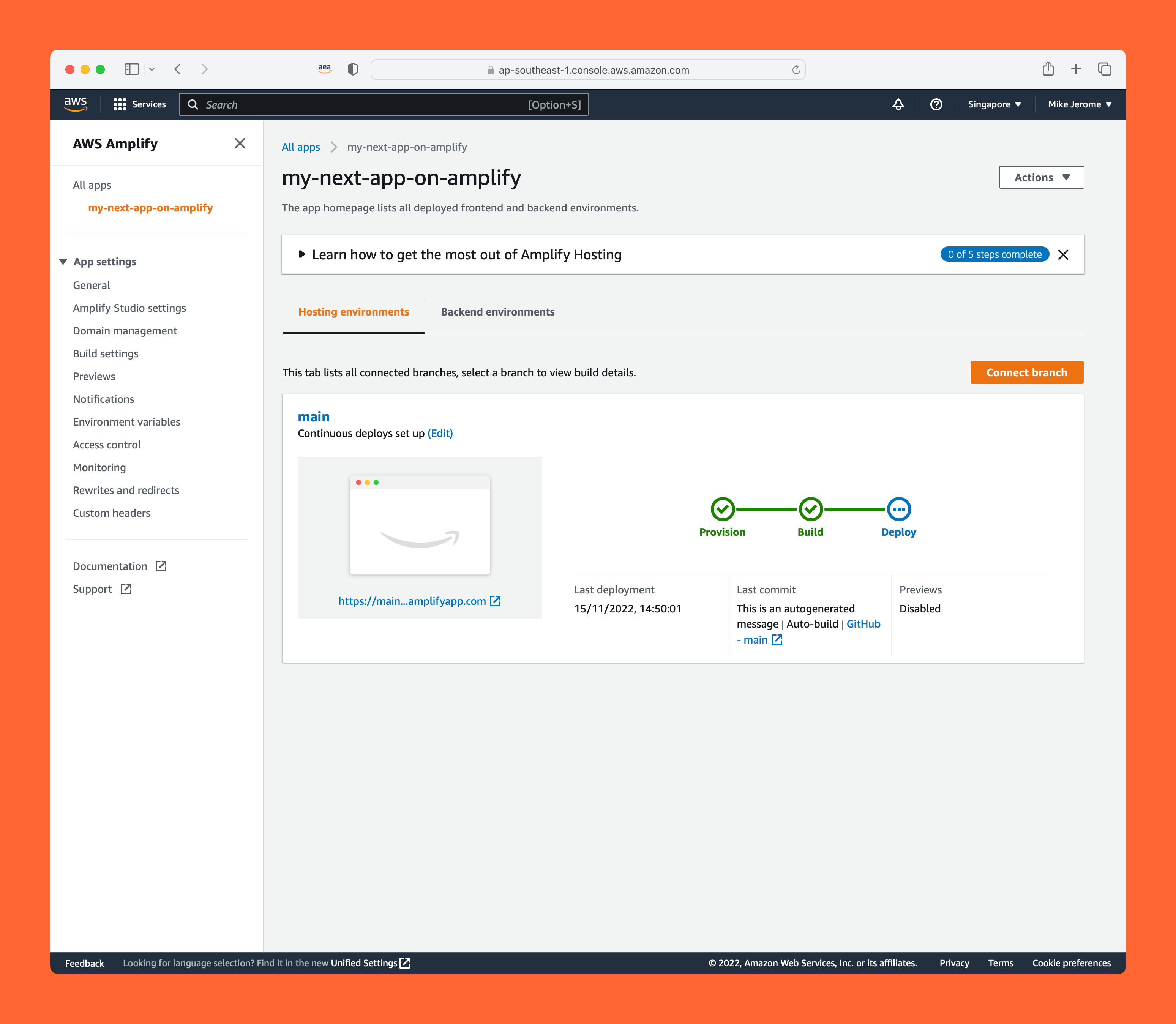Click the Build step checkmark icon

[x=810, y=508]
